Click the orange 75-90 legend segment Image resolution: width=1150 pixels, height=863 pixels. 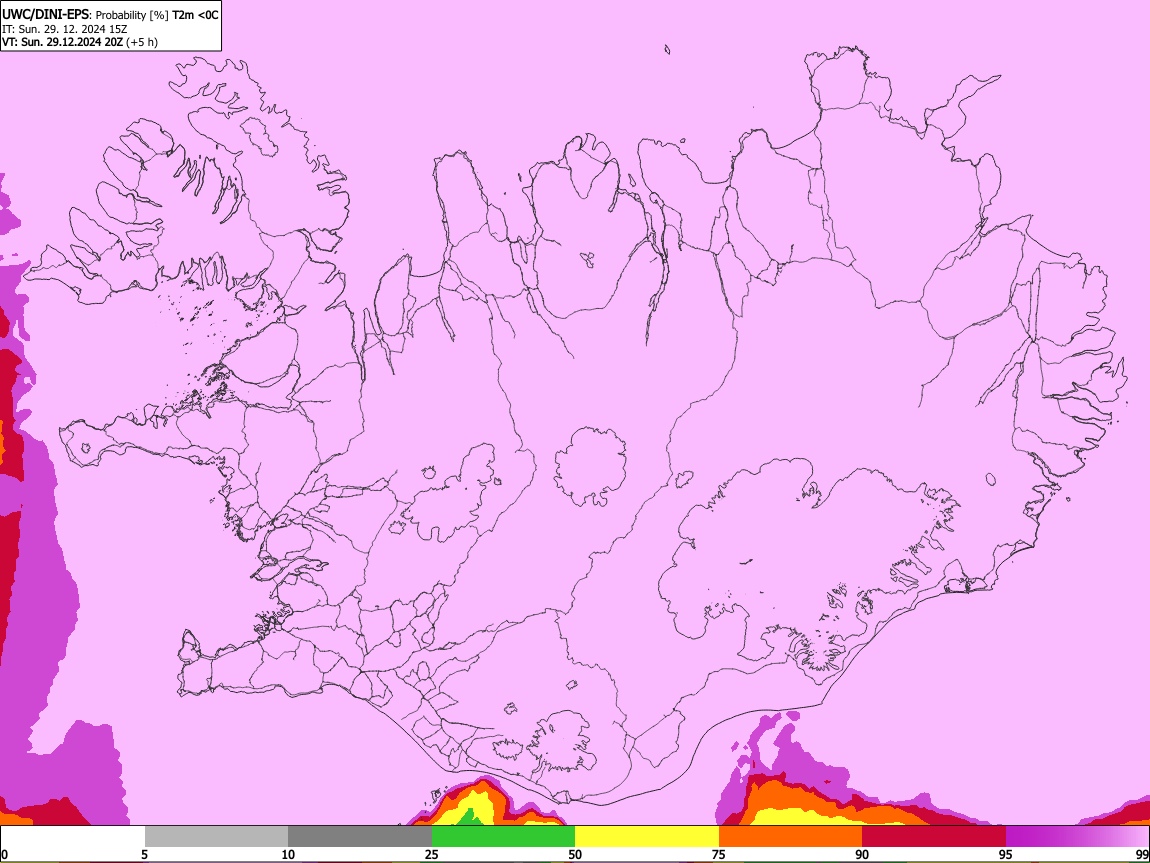tap(791, 837)
